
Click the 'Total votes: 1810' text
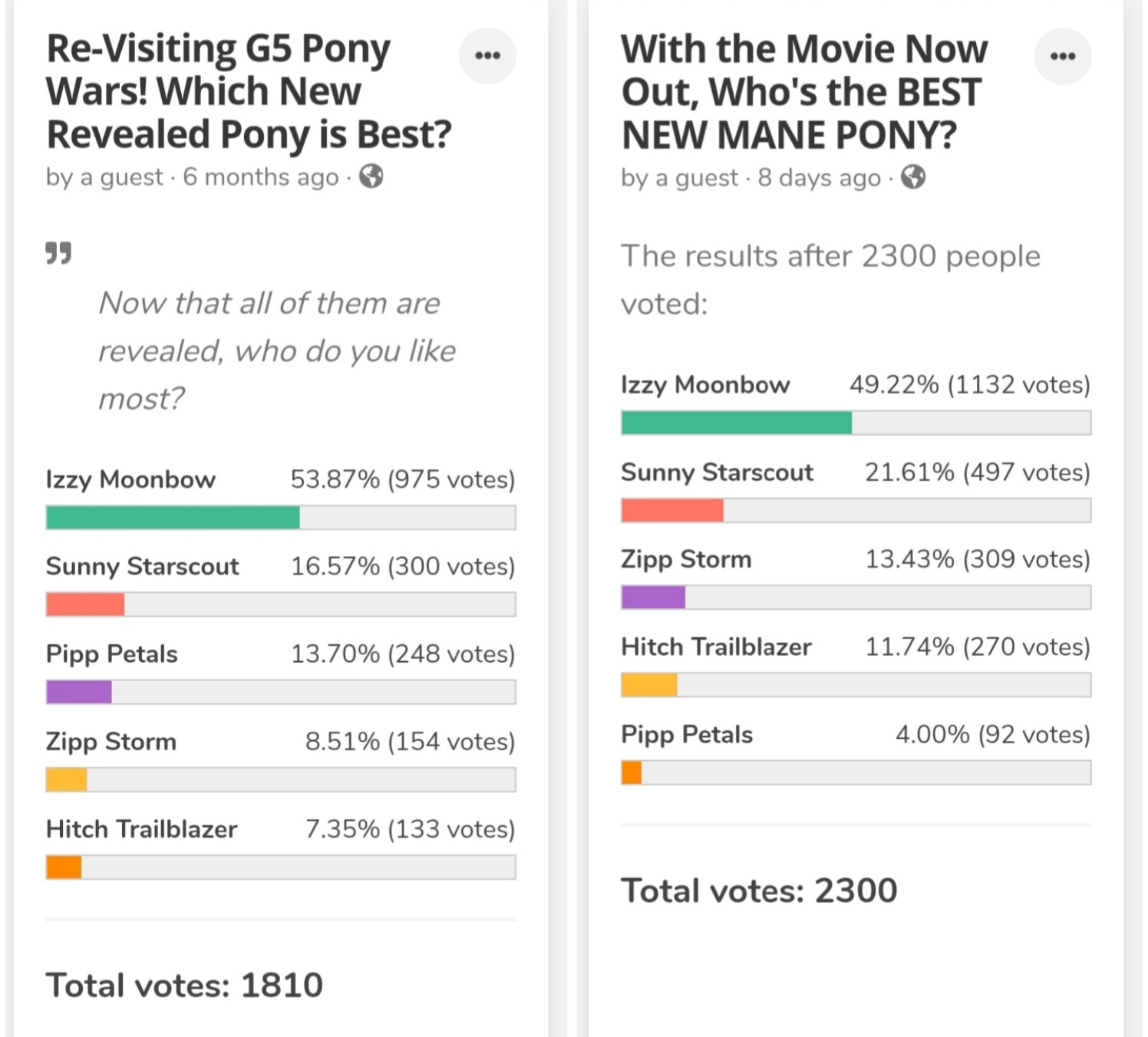(x=184, y=986)
